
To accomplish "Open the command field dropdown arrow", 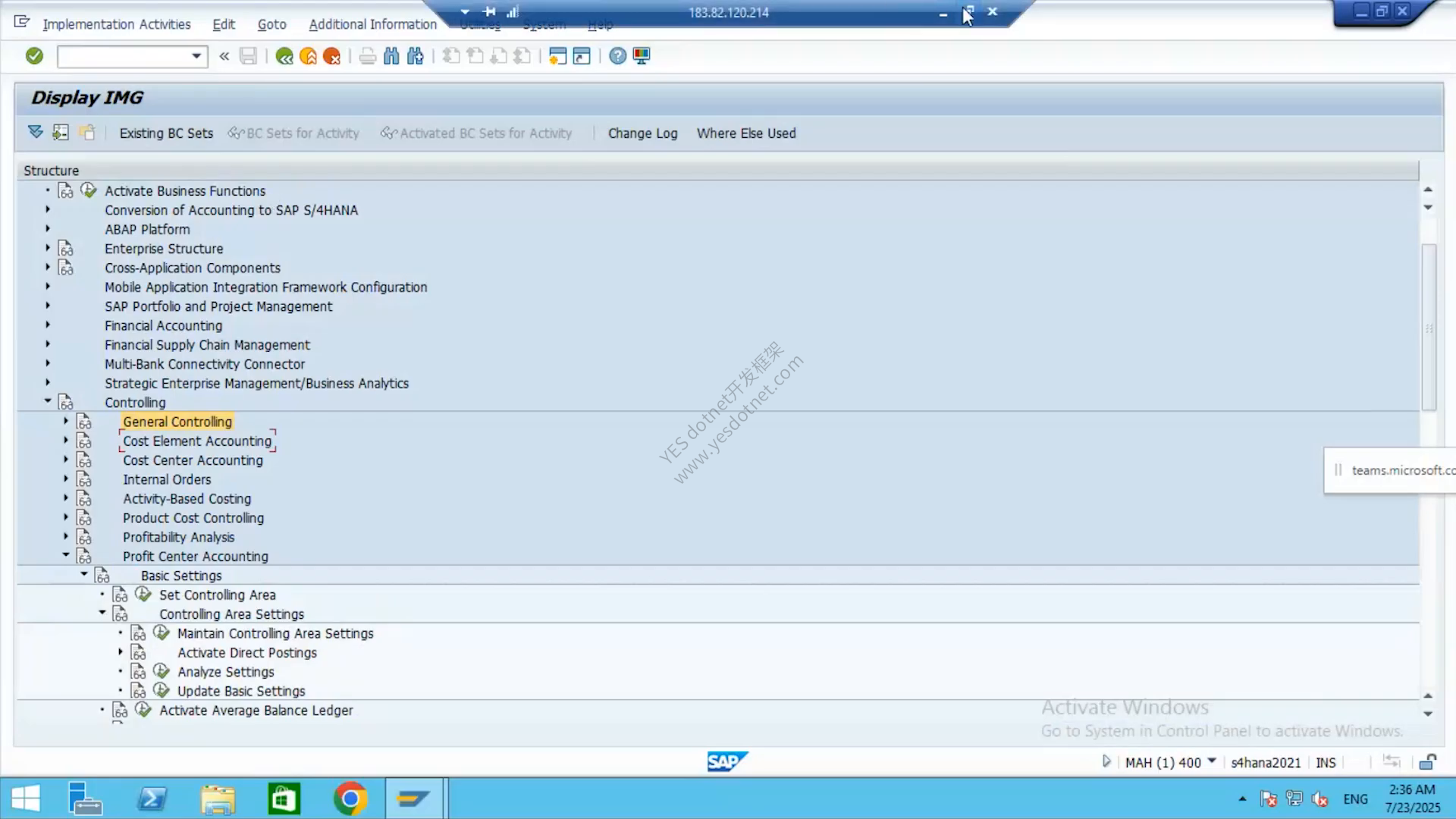I will tap(196, 56).
